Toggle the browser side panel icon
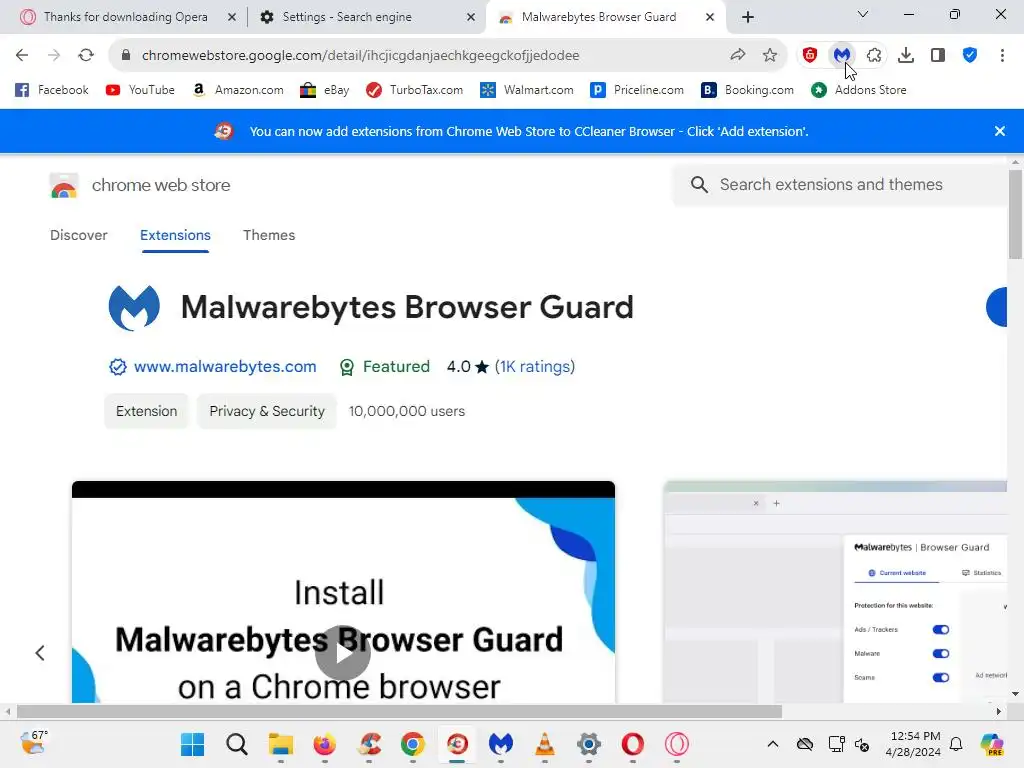 pos(938,56)
